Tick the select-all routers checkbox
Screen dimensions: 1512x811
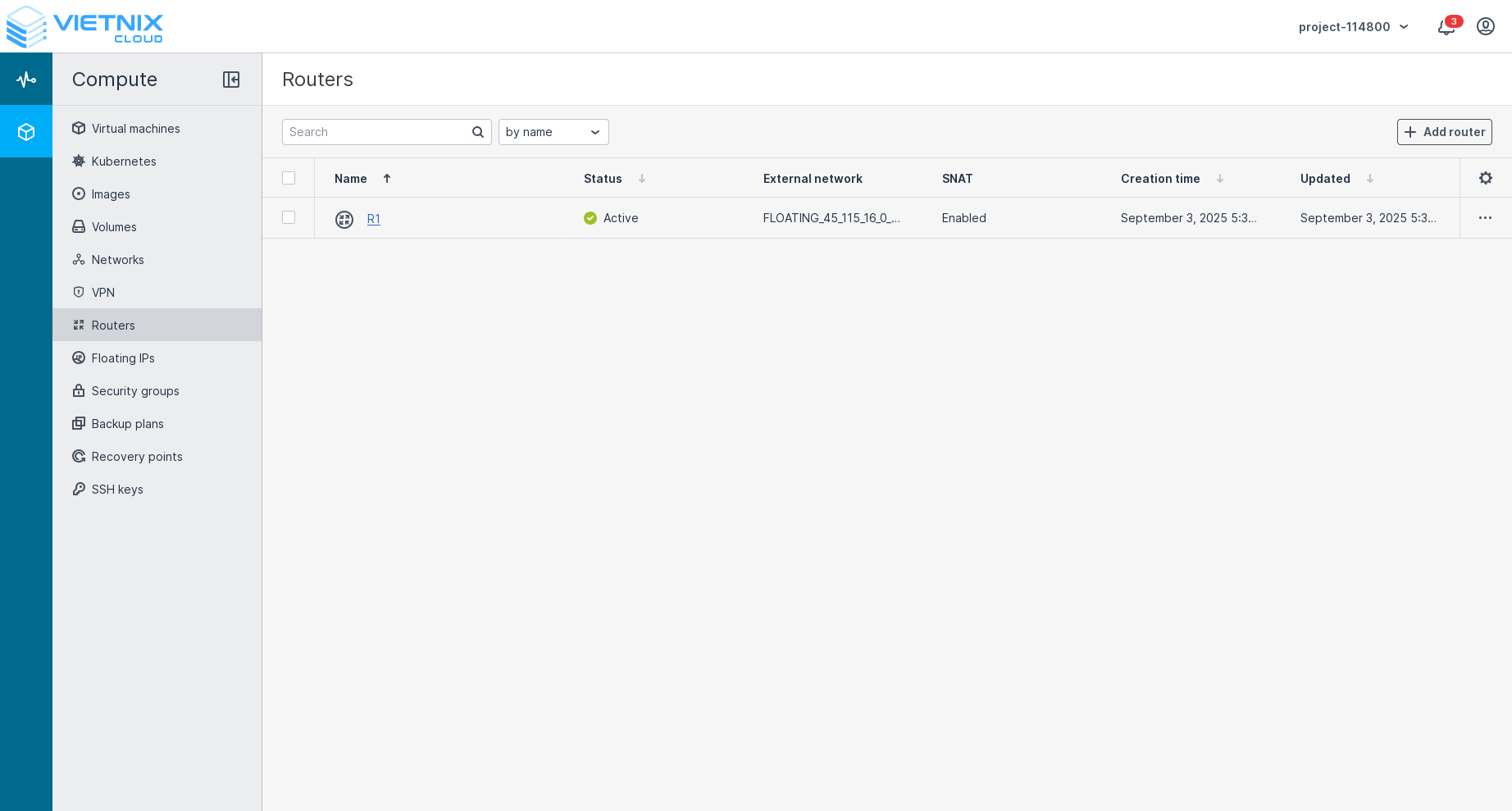289,178
